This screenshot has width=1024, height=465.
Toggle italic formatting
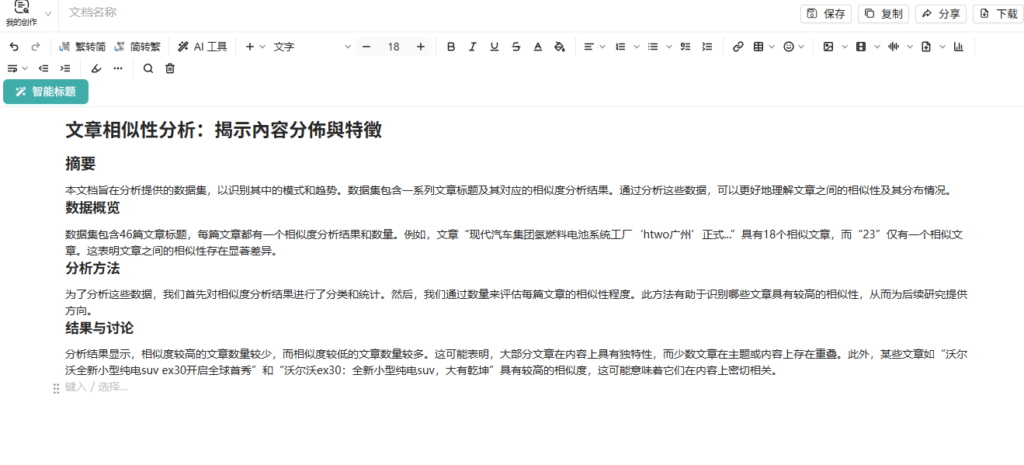coord(472,47)
